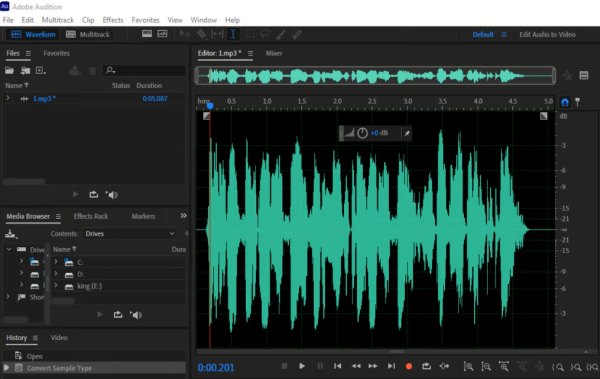Expand the 1.mp3 file entry
The width and height of the screenshot is (600, 379).
pos(8,98)
